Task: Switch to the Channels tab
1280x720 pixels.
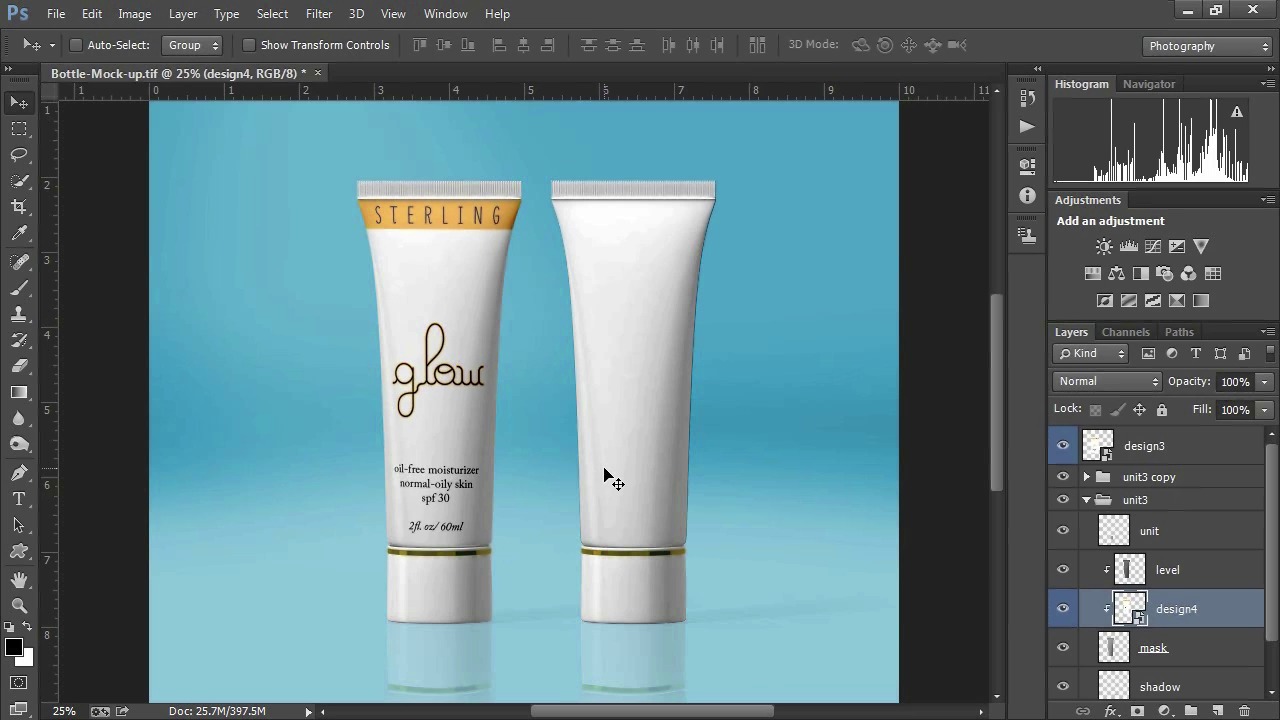Action: pyautogui.click(x=1125, y=332)
